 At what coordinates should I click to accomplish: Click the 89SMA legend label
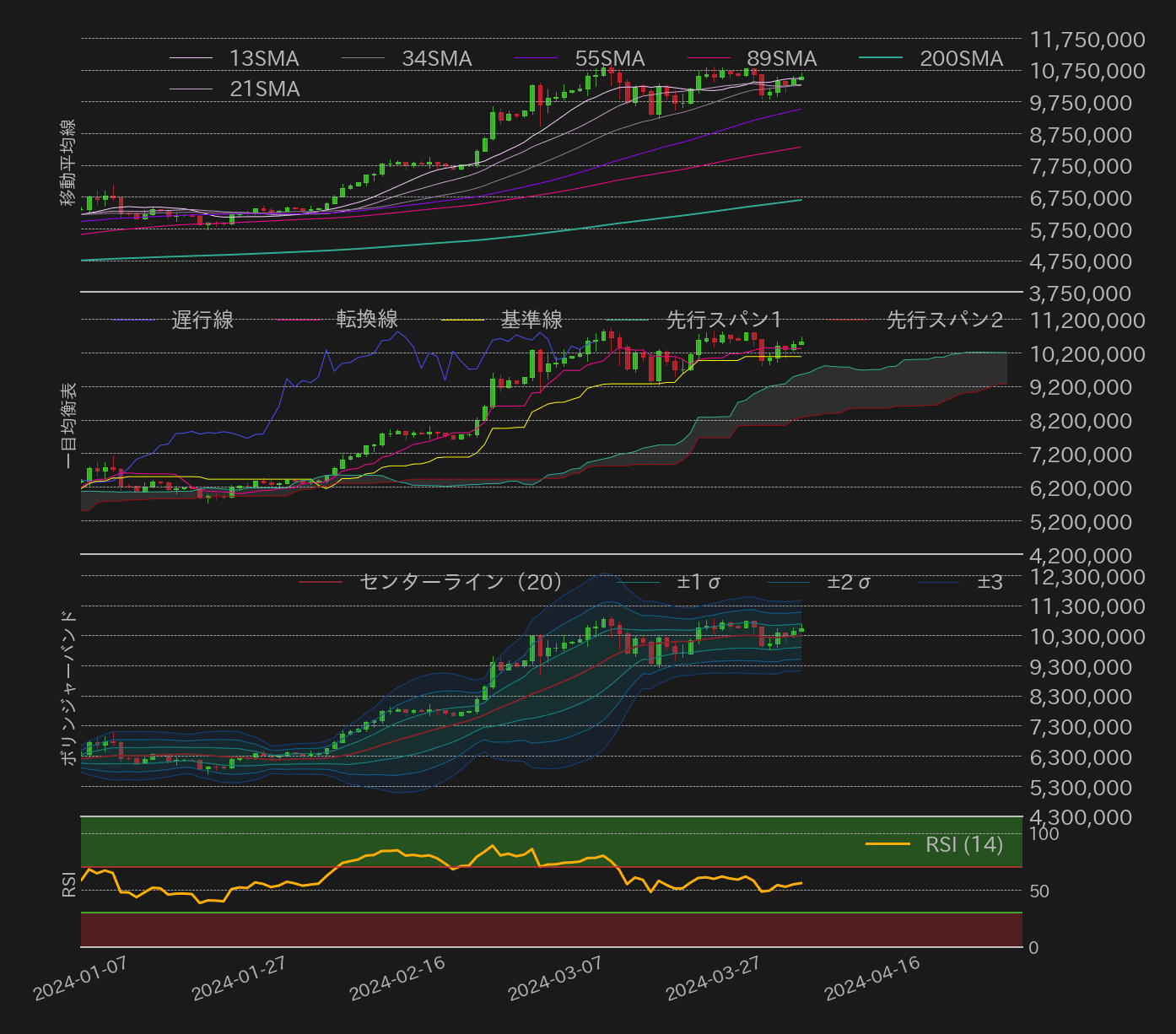[782, 58]
